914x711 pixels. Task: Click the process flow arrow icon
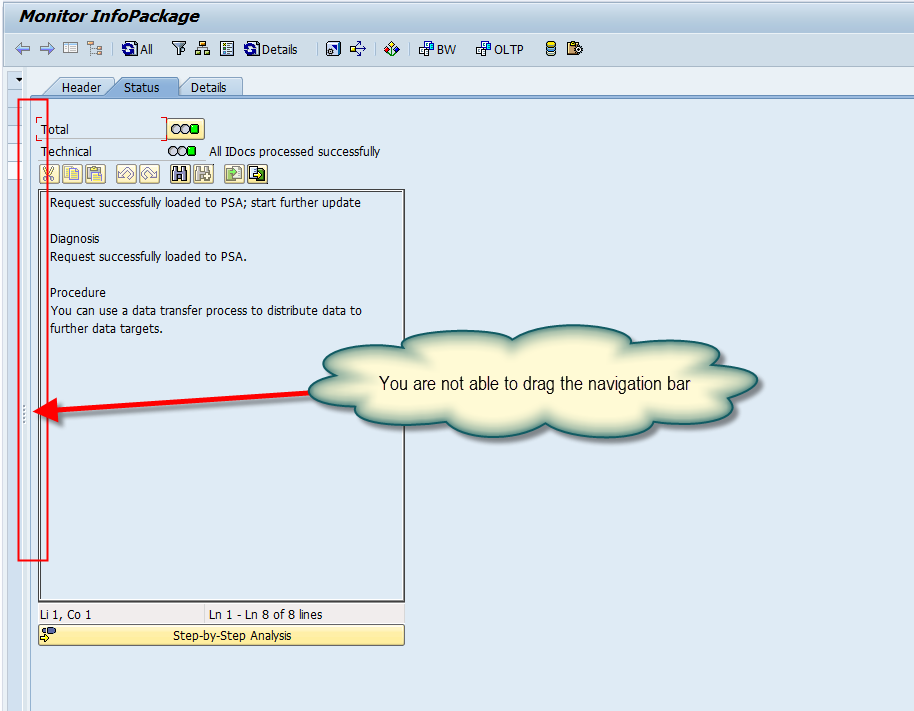357,49
